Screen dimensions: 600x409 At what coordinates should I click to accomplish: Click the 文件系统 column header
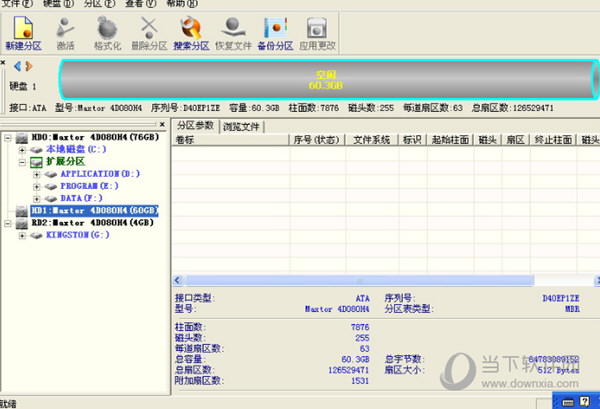372,140
